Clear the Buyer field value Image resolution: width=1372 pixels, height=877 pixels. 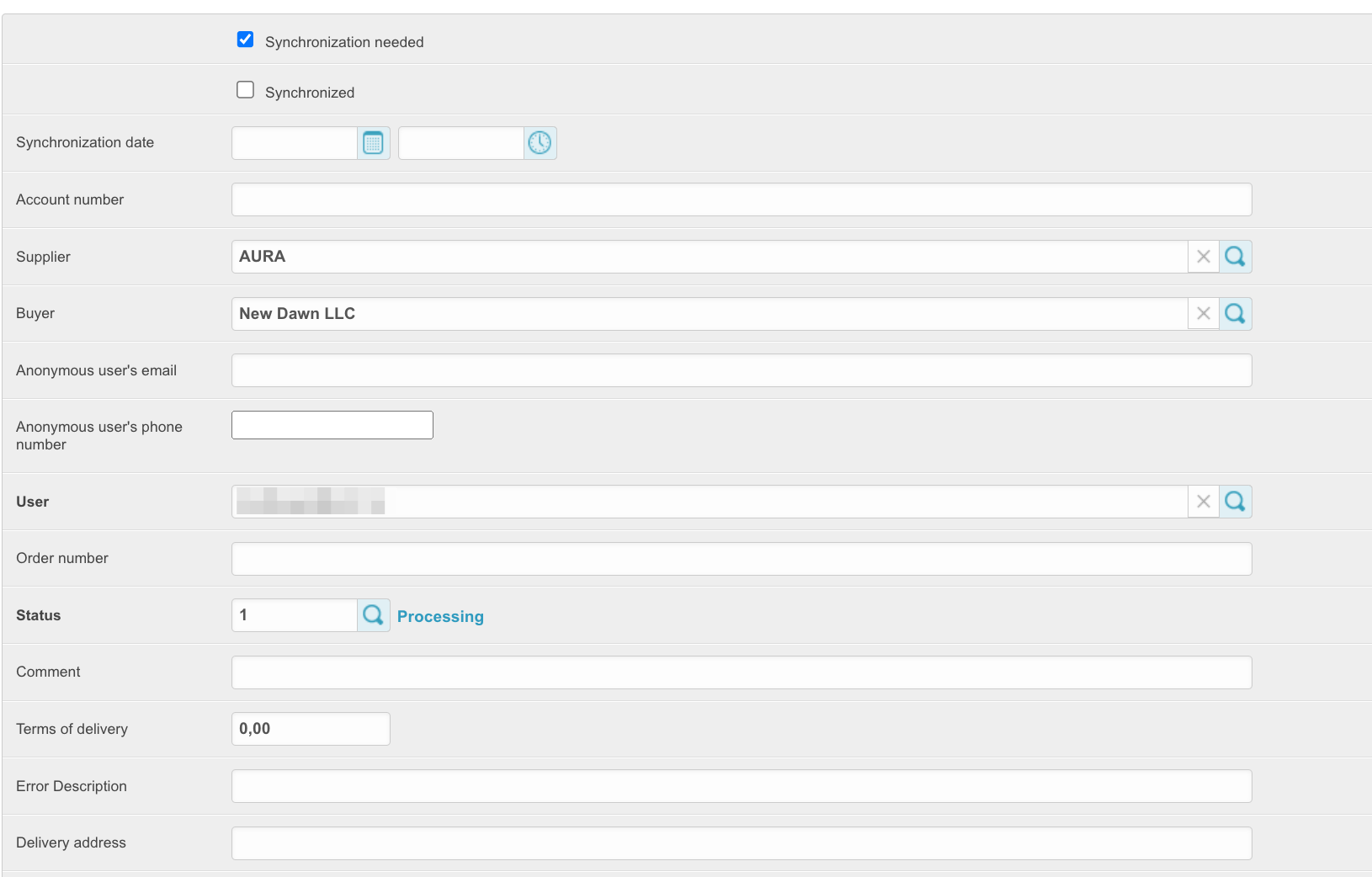(1203, 314)
